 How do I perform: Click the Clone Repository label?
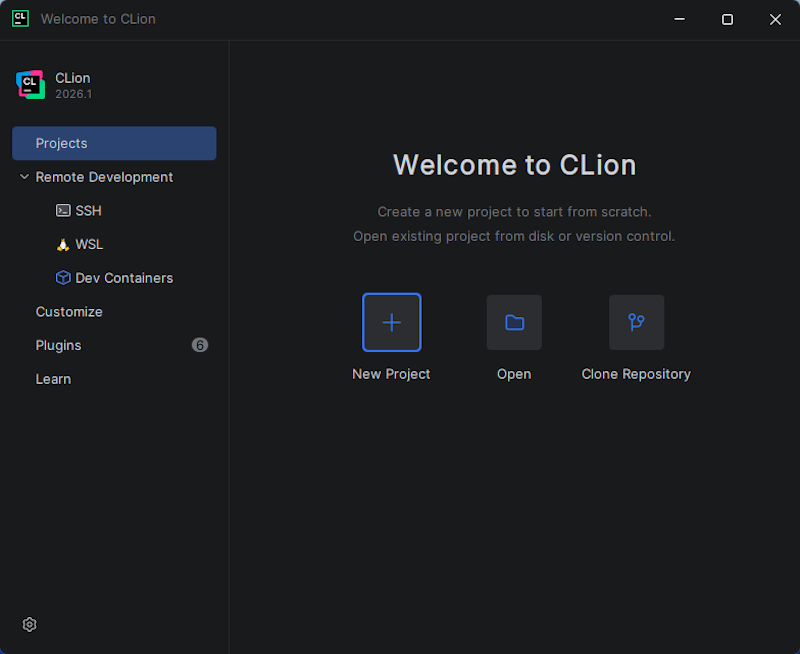tap(636, 374)
